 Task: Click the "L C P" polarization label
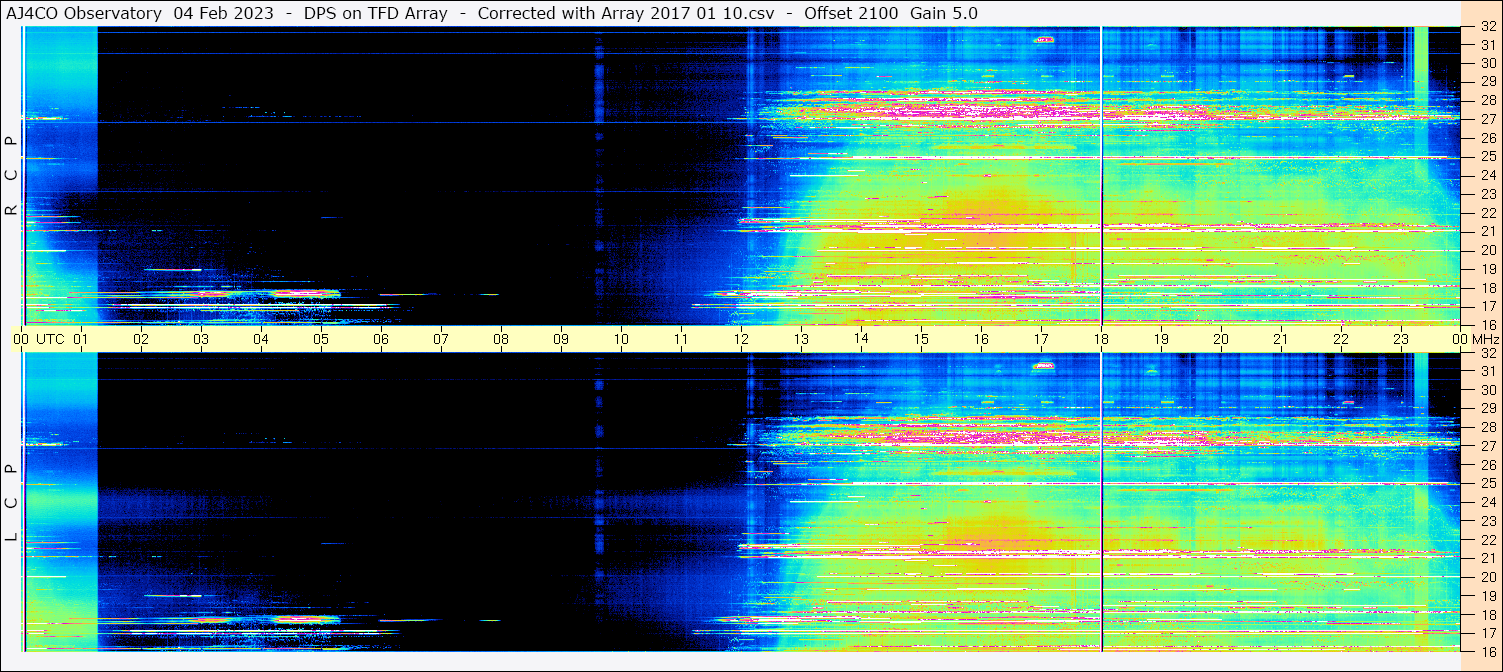(x=11, y=502)
